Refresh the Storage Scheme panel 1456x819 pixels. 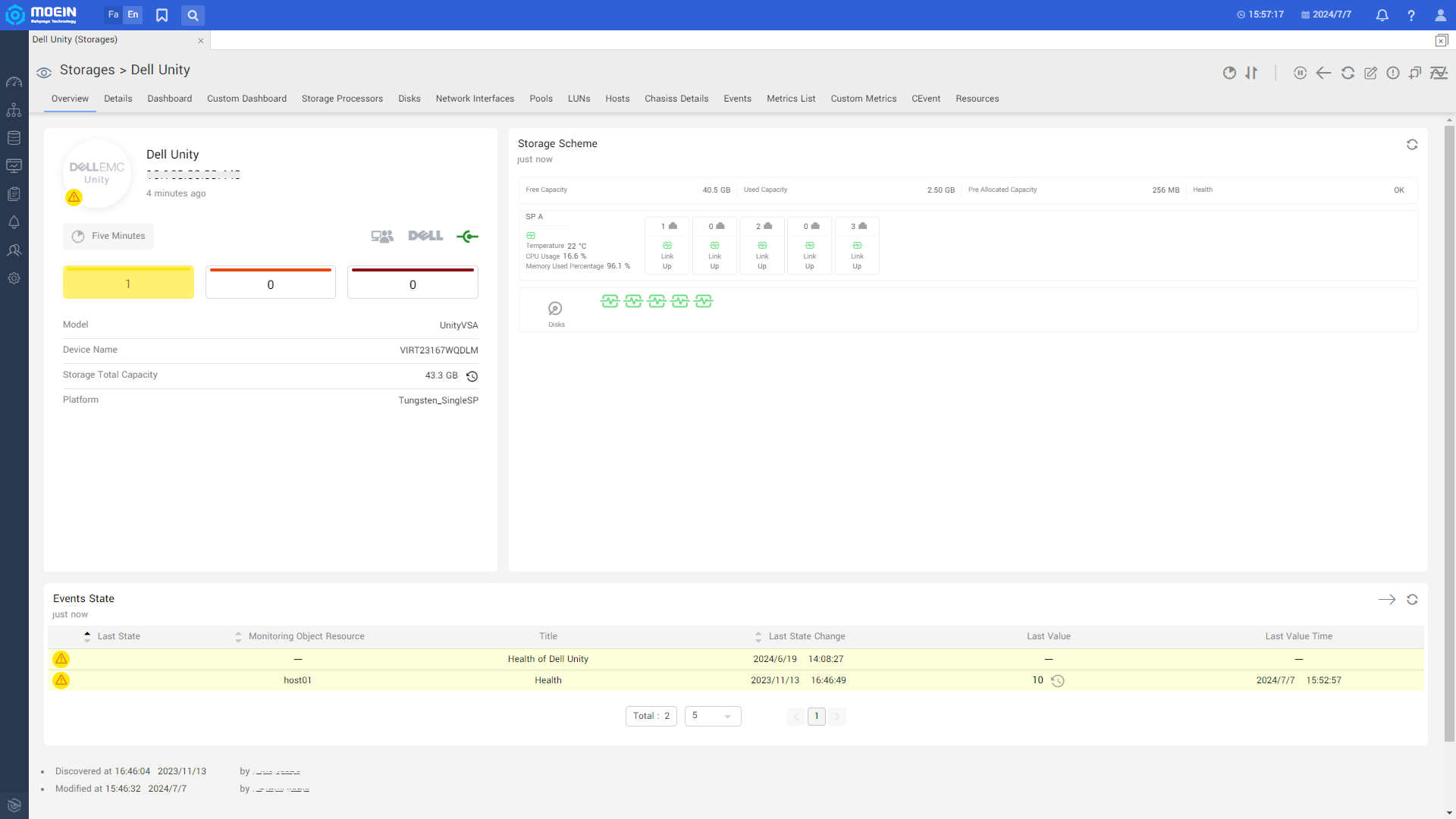coord(1412,144)
